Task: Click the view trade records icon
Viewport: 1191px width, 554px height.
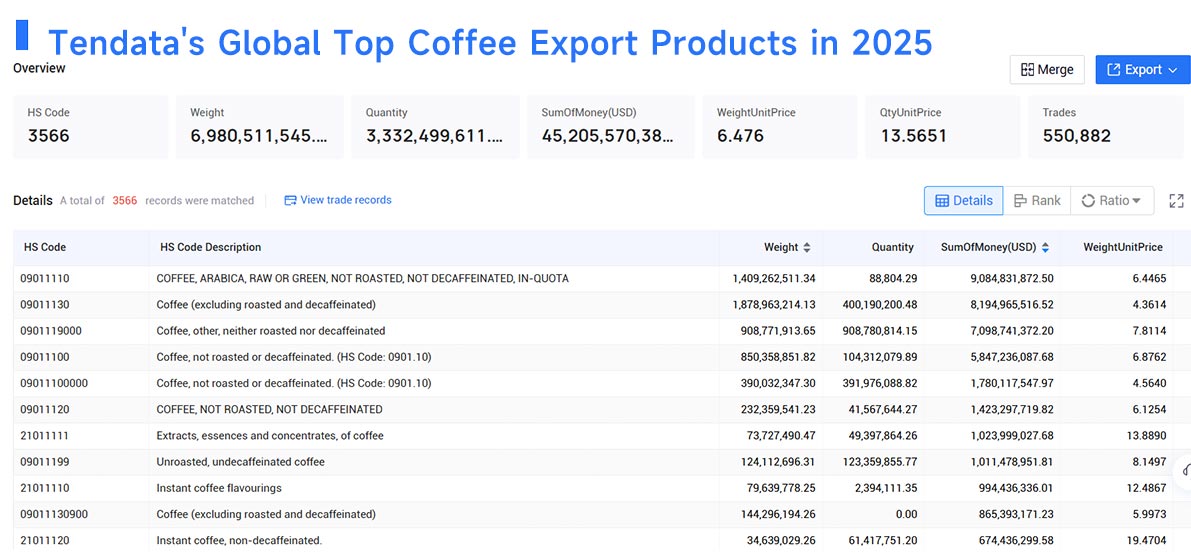Action: [x=289, y=201]
